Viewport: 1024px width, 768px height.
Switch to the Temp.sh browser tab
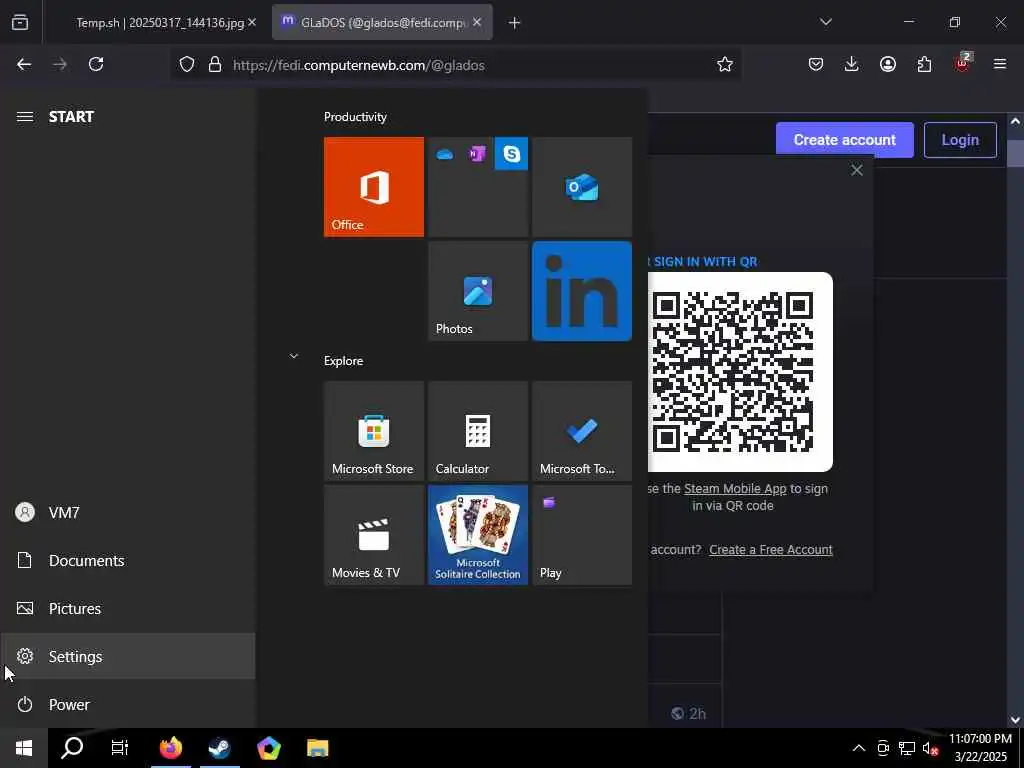click(x=159, y=22)
